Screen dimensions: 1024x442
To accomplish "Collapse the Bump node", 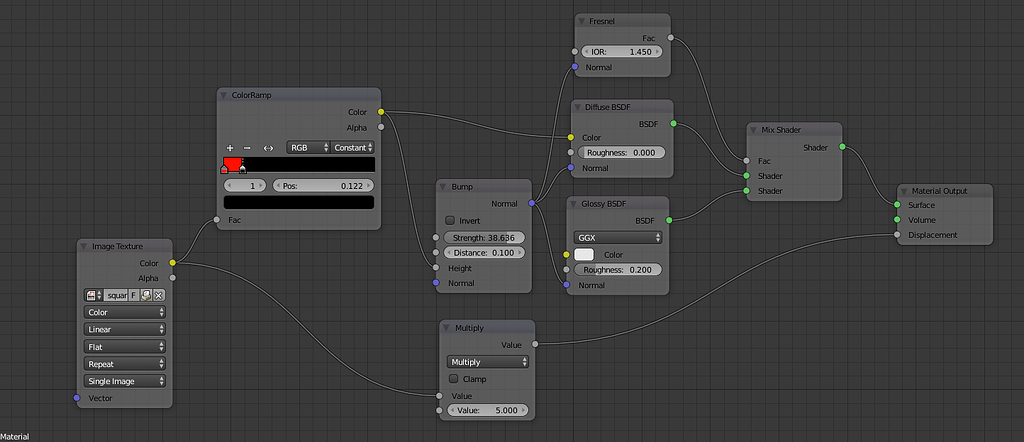I will pos(443,187).
